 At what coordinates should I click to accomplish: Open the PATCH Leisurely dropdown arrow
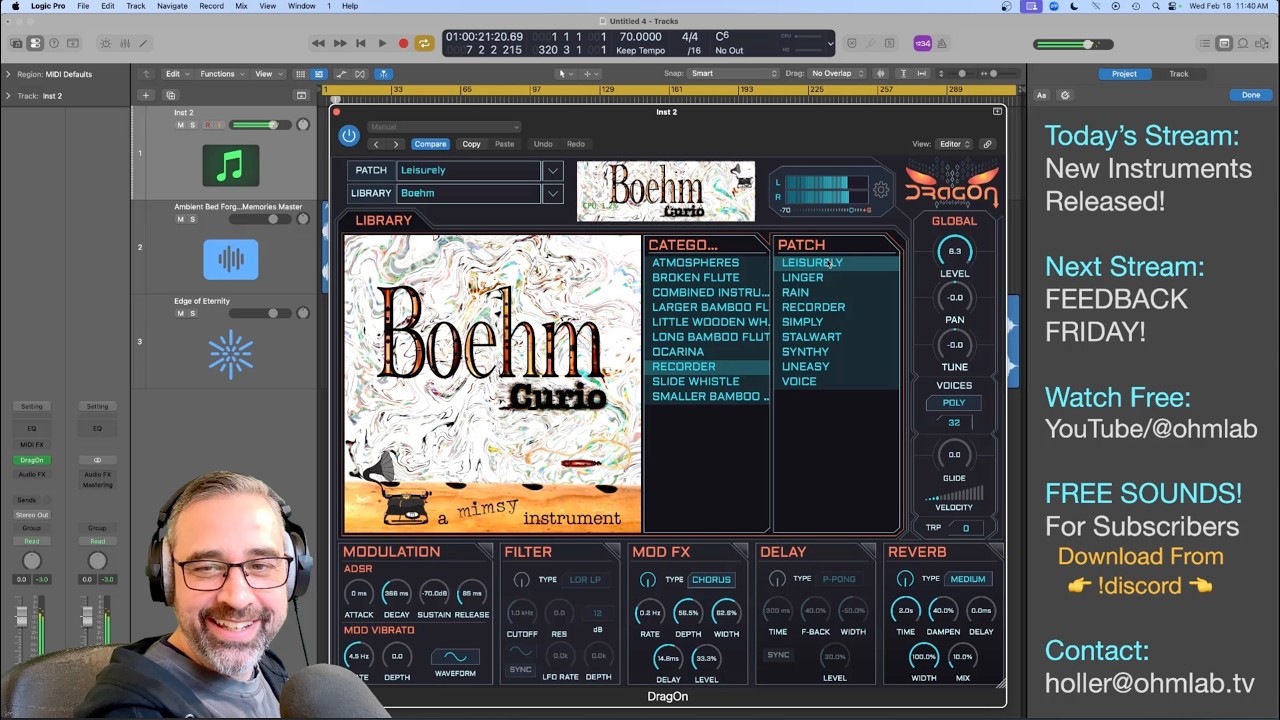[x=552, y=170]
